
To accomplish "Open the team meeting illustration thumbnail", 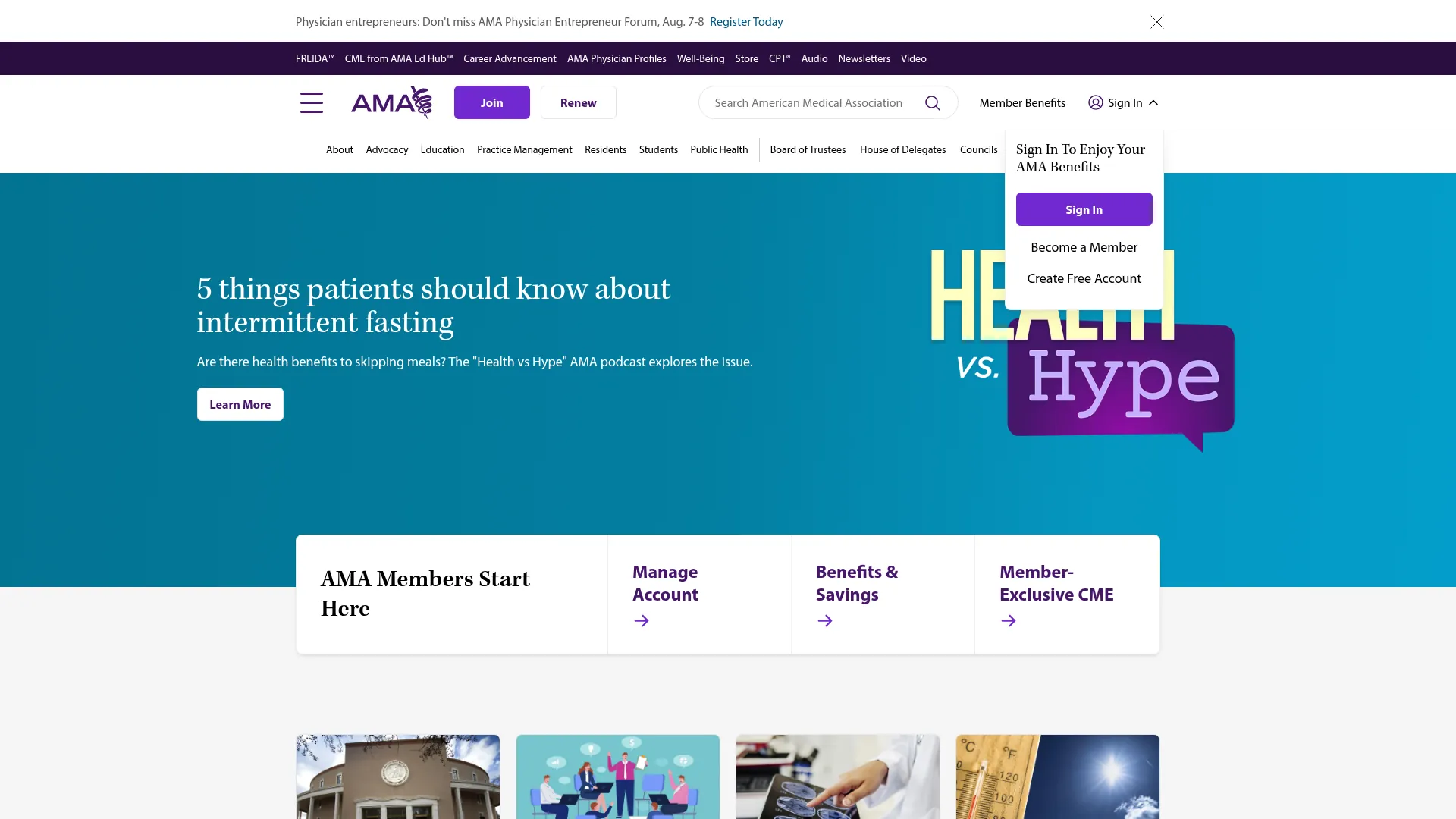I will [x=618, y=777].
